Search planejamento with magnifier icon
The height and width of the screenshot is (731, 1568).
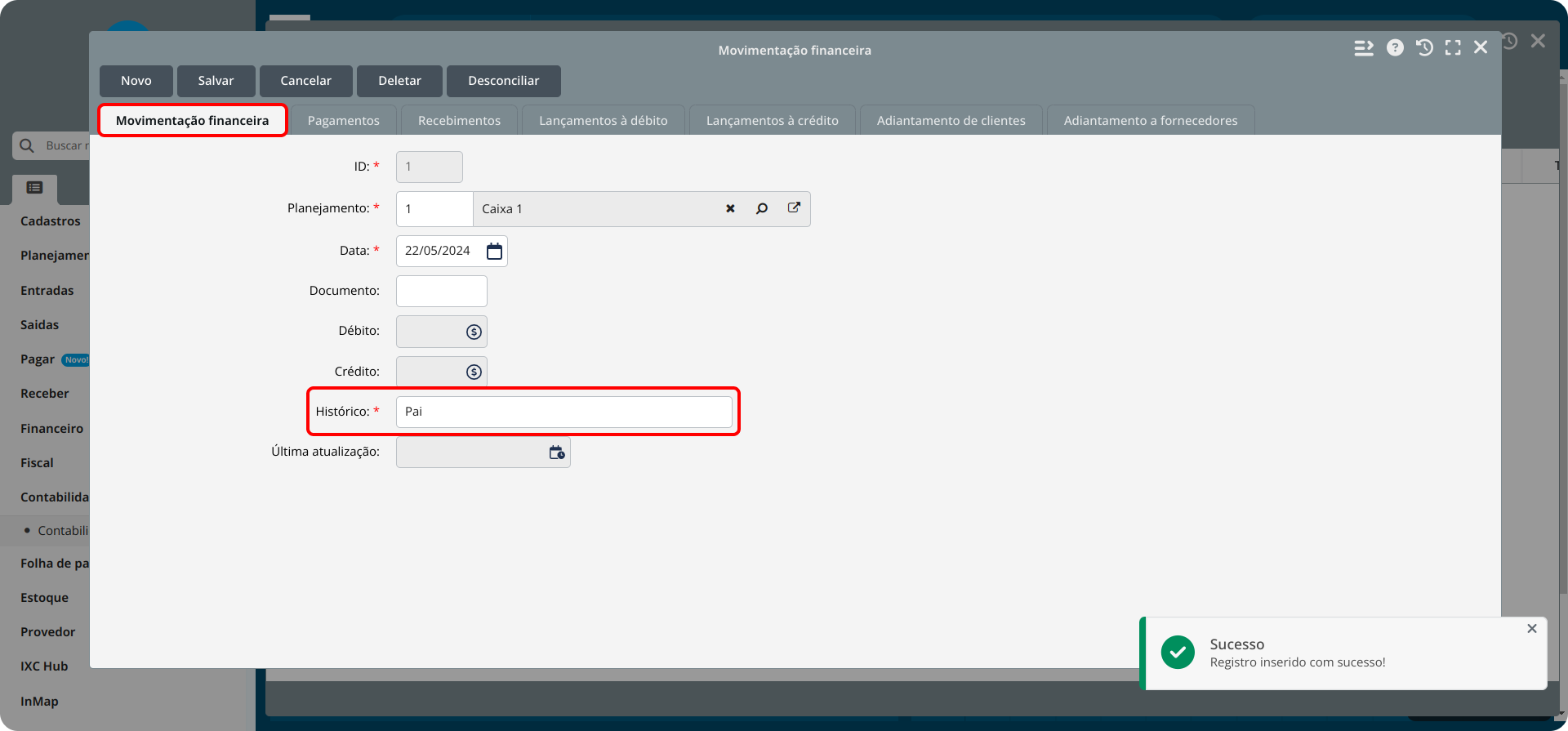(762, 209)
